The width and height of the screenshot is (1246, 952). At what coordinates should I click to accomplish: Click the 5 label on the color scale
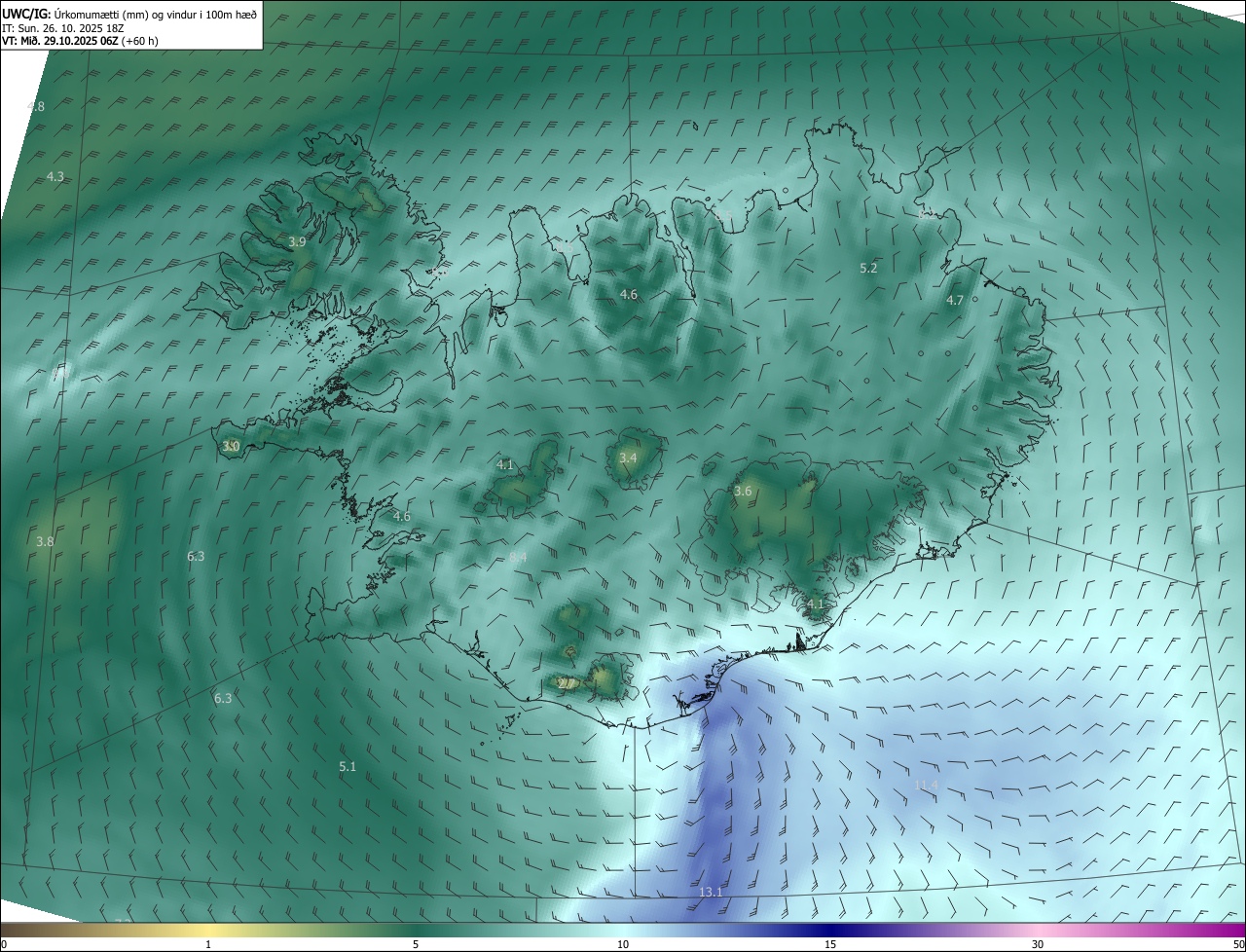[416, 944]
